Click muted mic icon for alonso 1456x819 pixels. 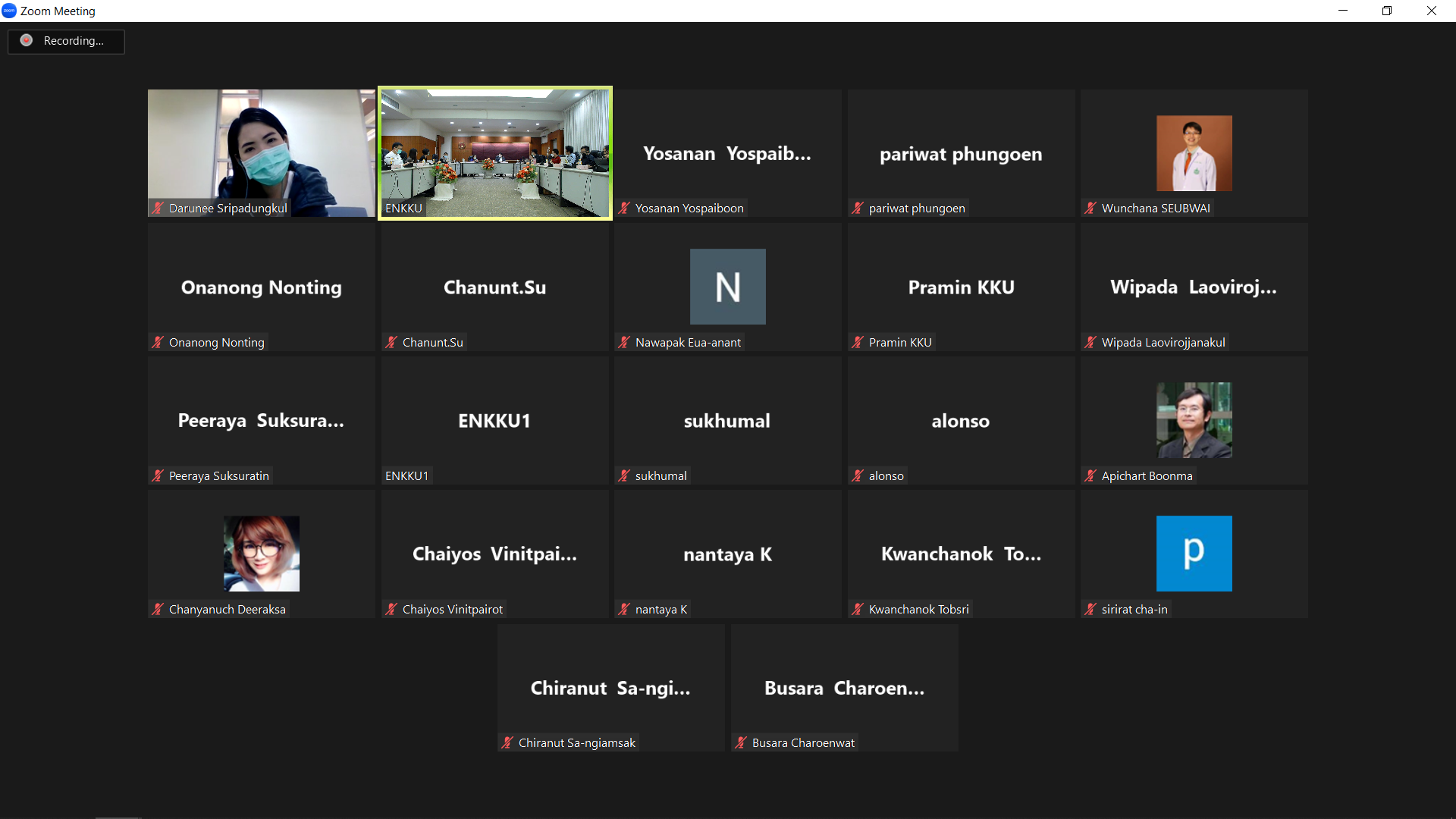tap(858, 475)
